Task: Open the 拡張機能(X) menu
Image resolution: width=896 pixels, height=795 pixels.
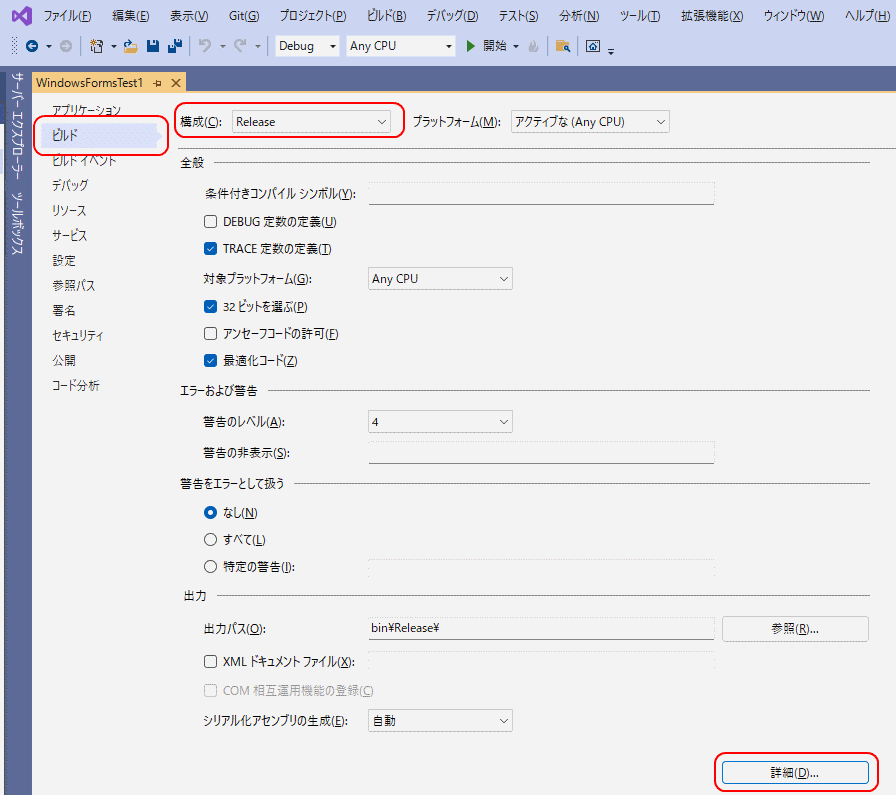Action: [x=712, y=16]
